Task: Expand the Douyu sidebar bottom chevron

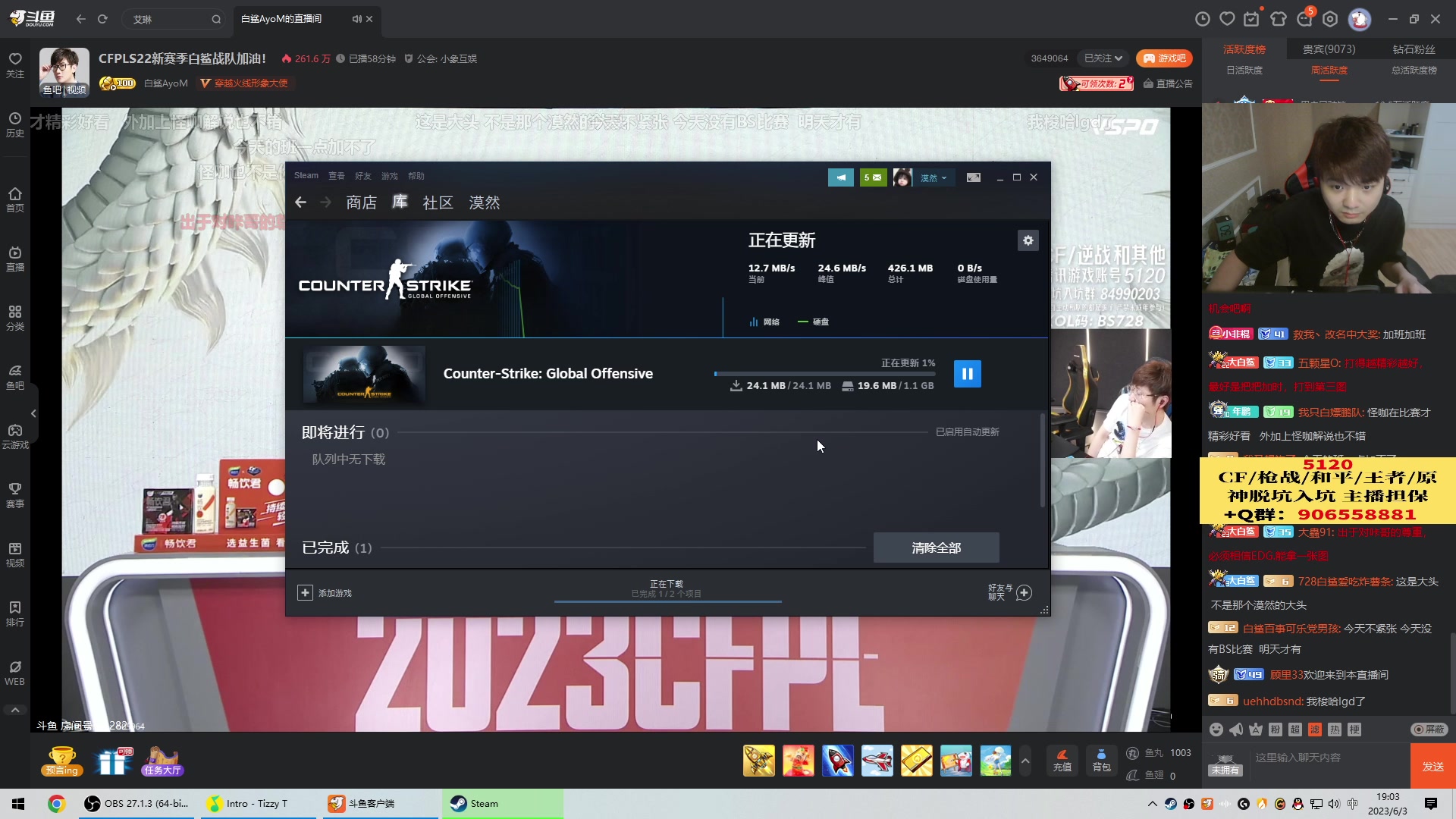Action: [x=15, y=711]
